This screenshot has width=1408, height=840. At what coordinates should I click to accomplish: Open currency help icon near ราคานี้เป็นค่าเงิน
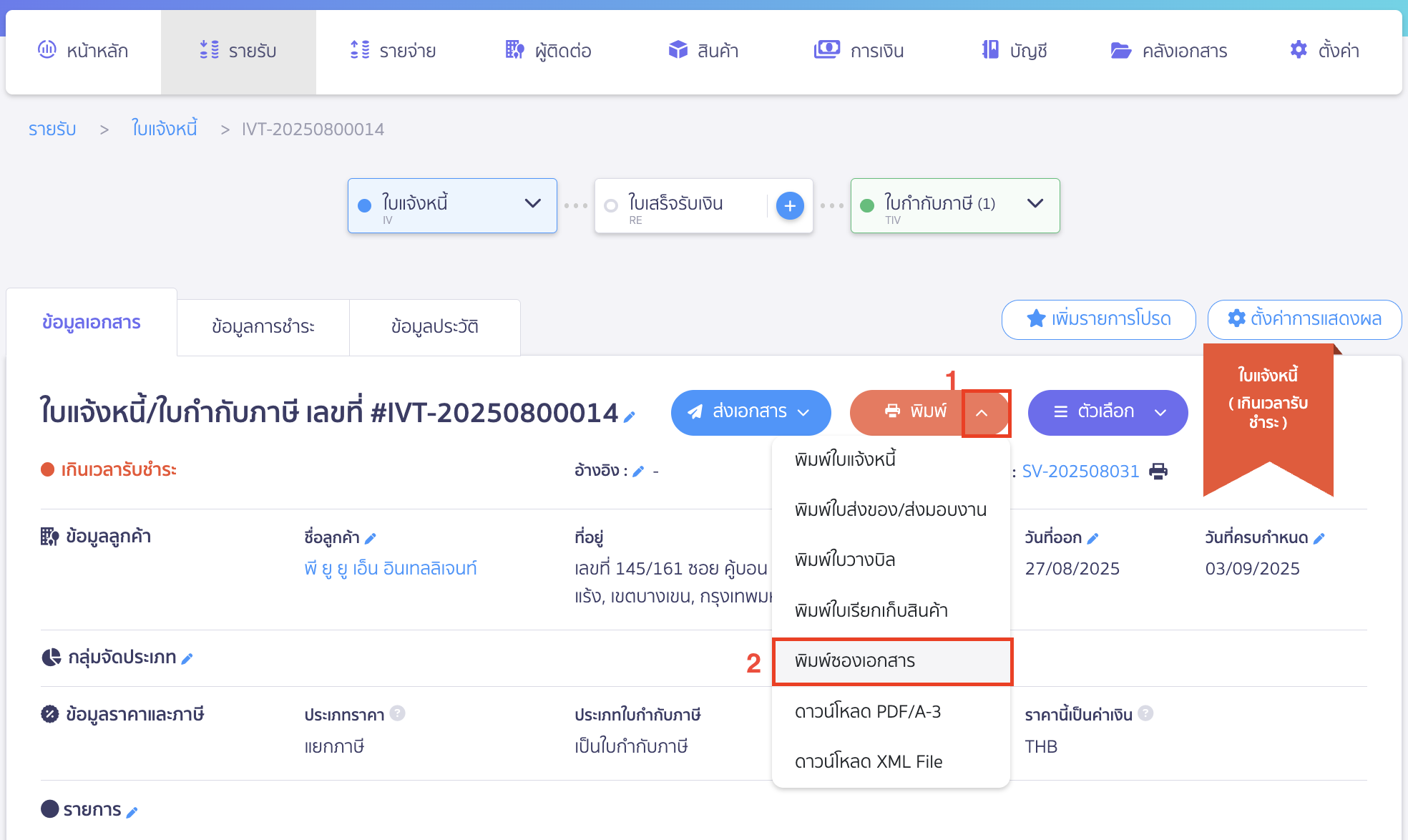[1145, 713]
